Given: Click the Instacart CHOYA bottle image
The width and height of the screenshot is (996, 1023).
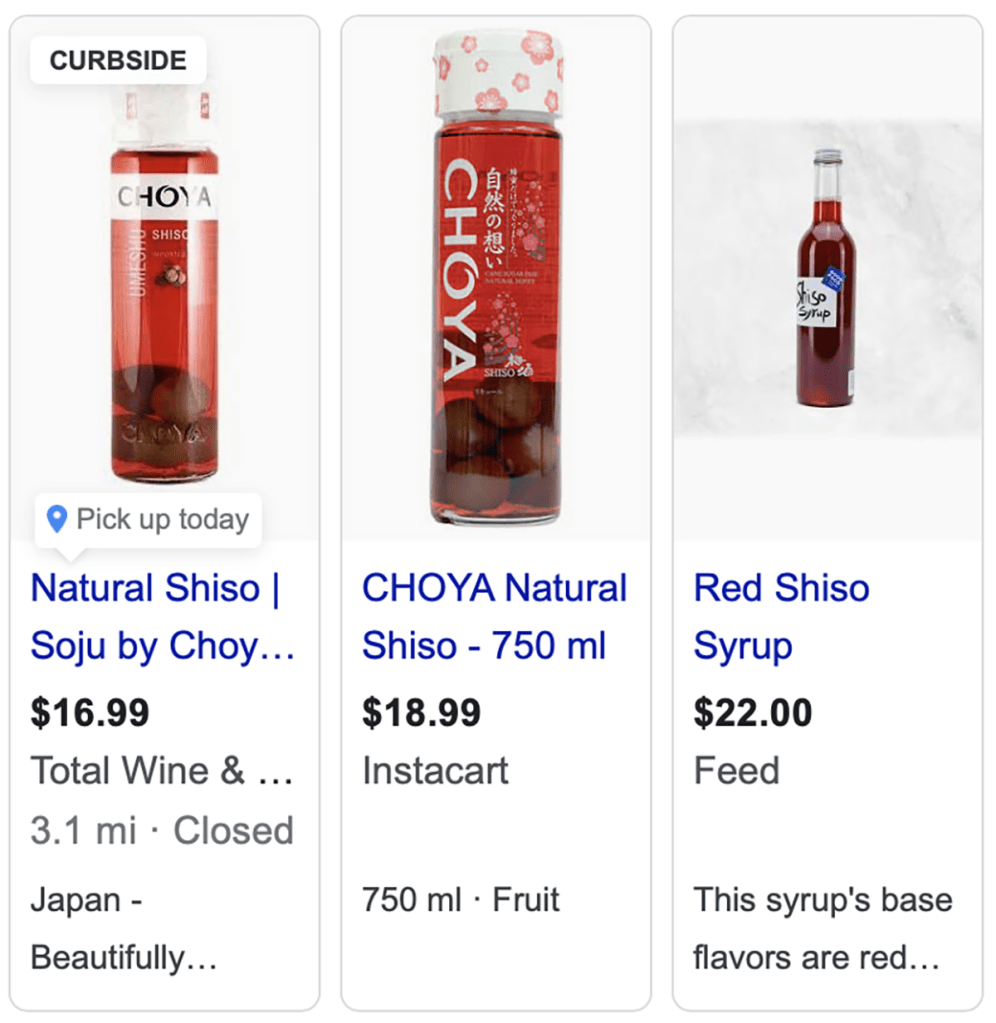Looking at the screenshot, I should [x=495, y=280].
